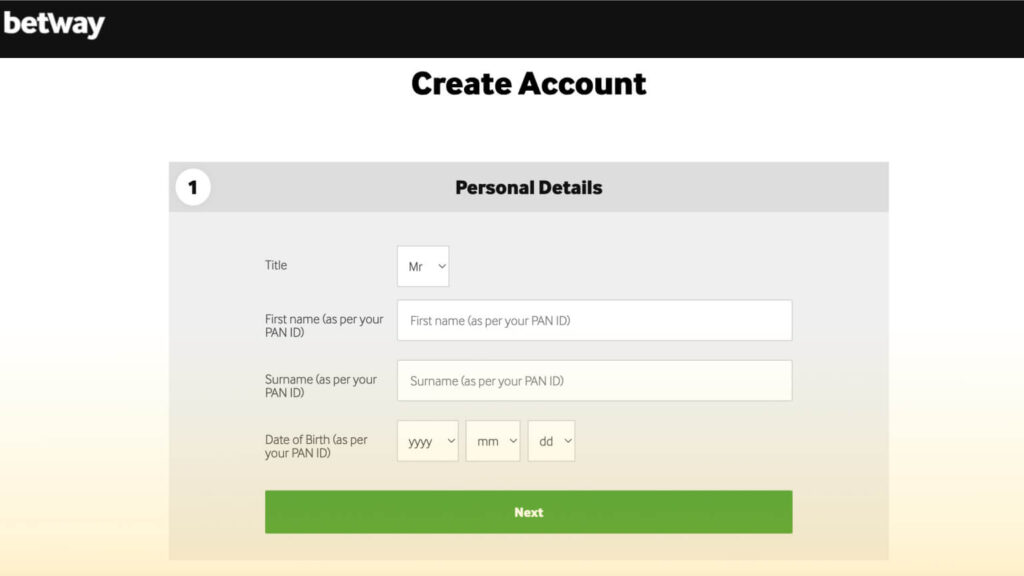This screenshot has width=1024, height=576.
Task: Open the mm birth month dropdown
Action: tap(492, 441)
